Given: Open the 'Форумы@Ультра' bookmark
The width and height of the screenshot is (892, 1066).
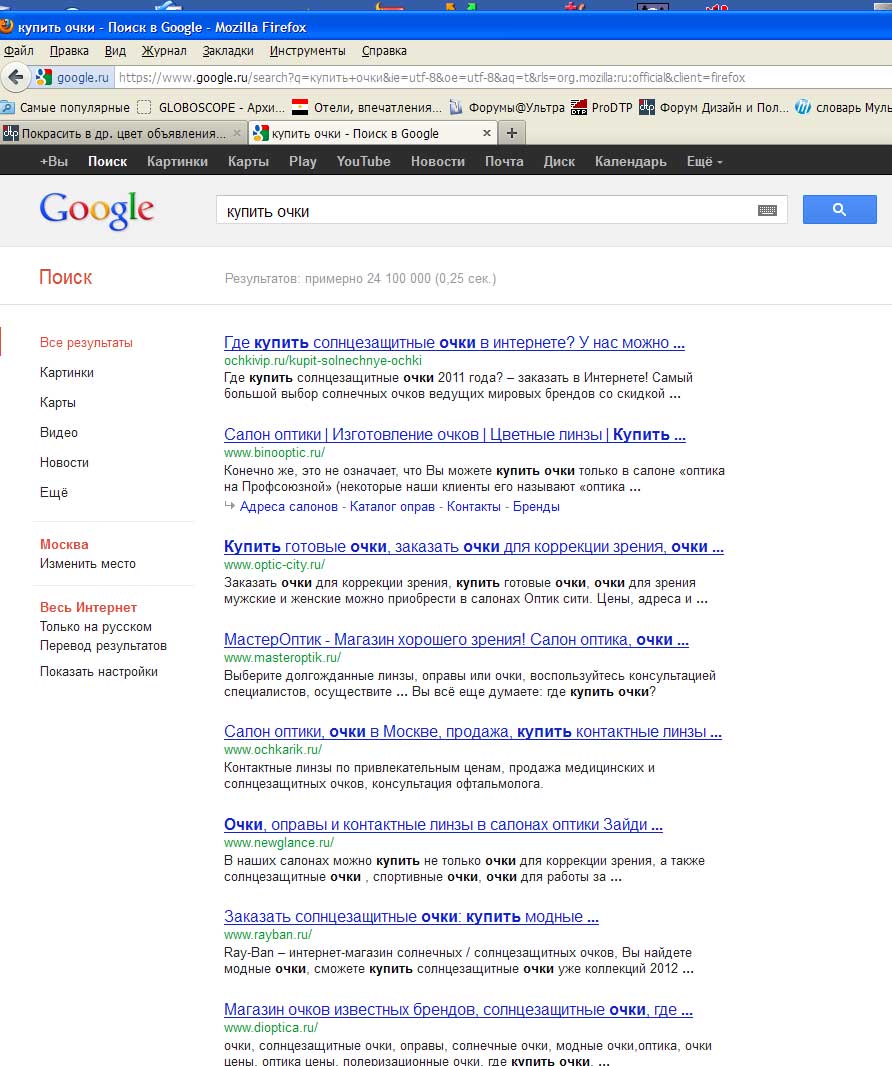Looking at the screenshot, I should (x=507, y=107).
